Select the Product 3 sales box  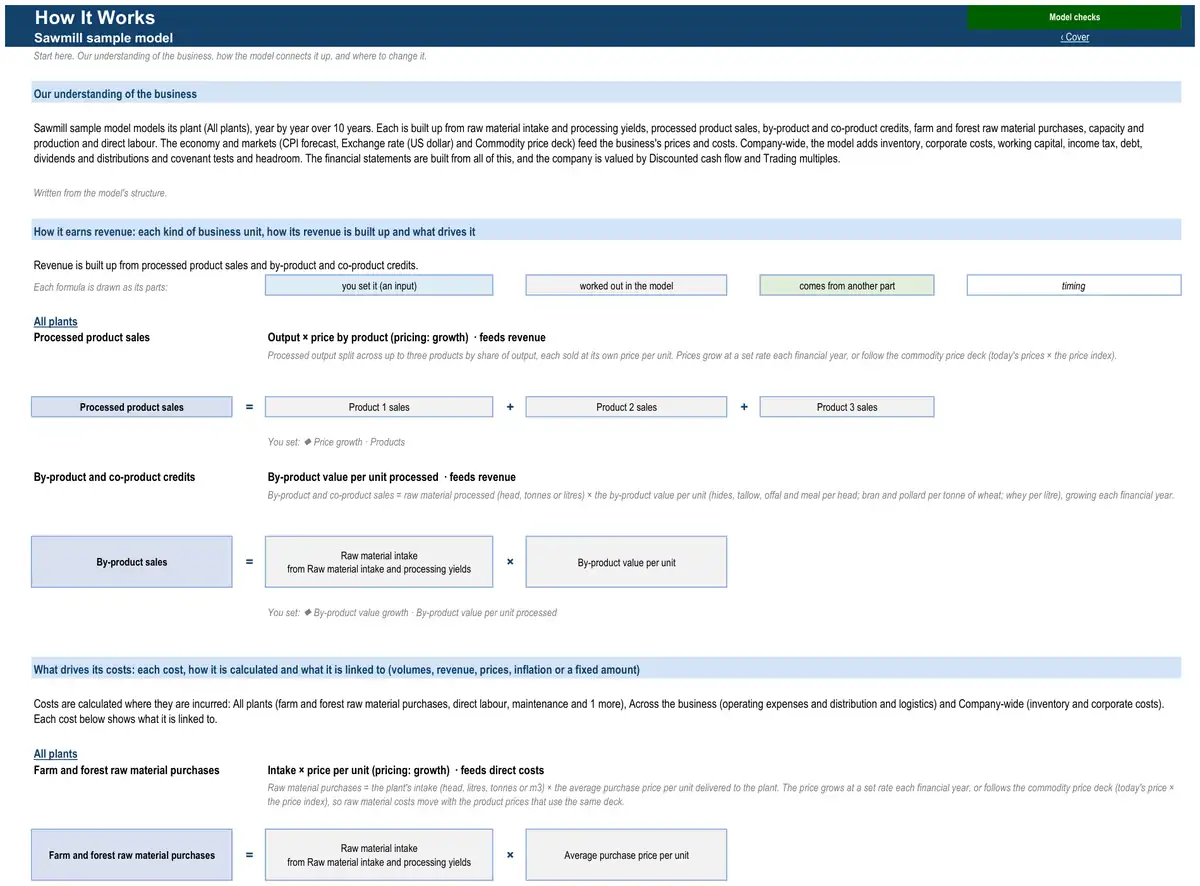pos(847,407)
